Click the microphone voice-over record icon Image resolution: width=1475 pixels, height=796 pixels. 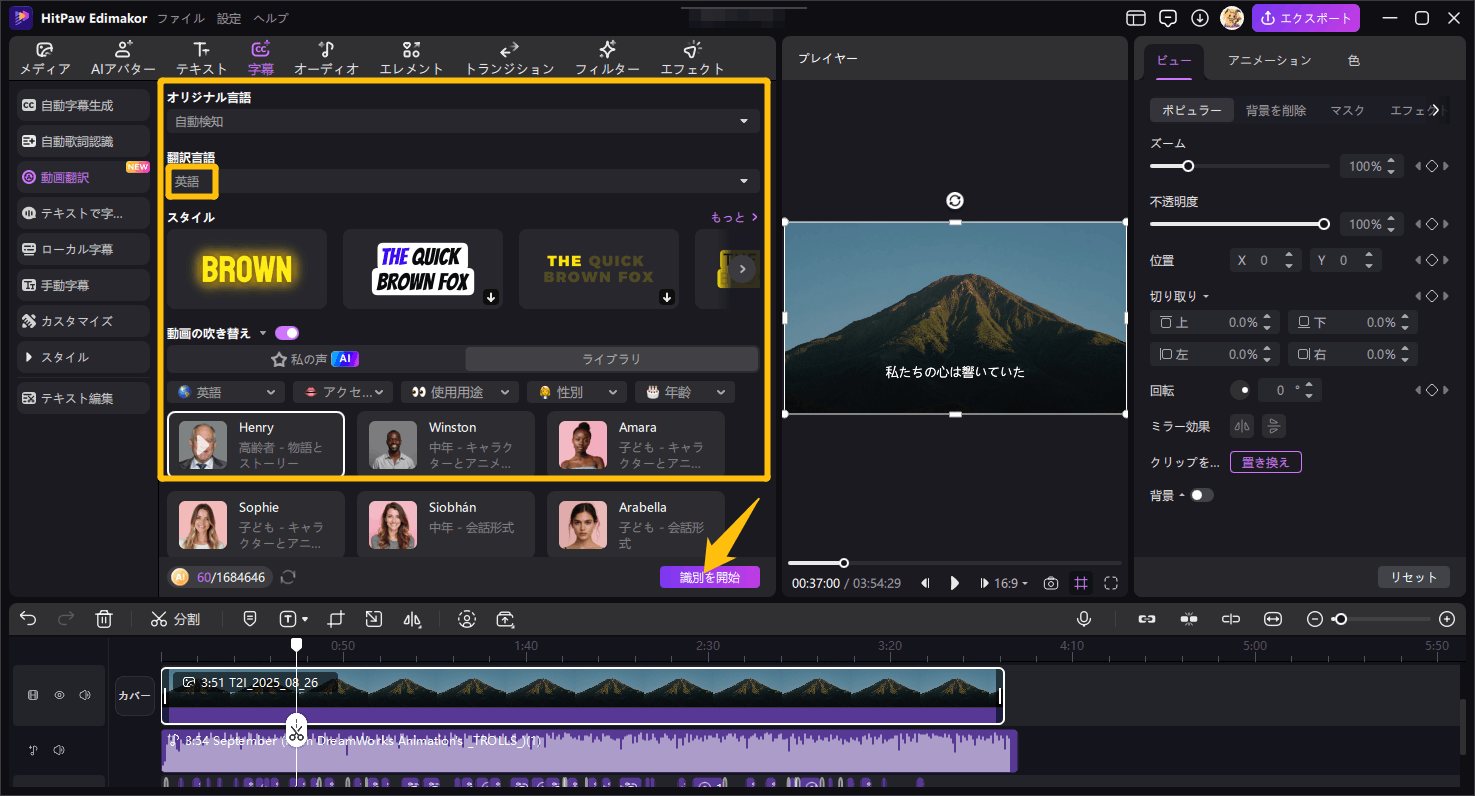[1084, 619]
